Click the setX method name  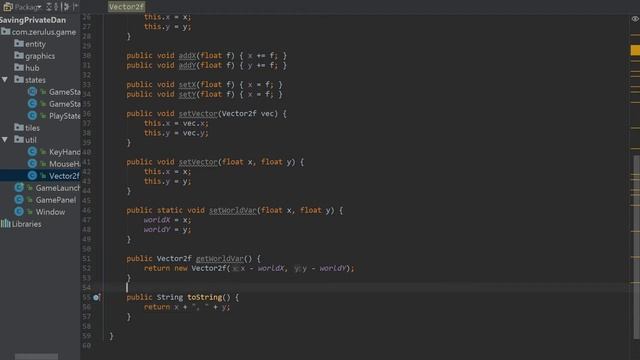click(187, 84)
